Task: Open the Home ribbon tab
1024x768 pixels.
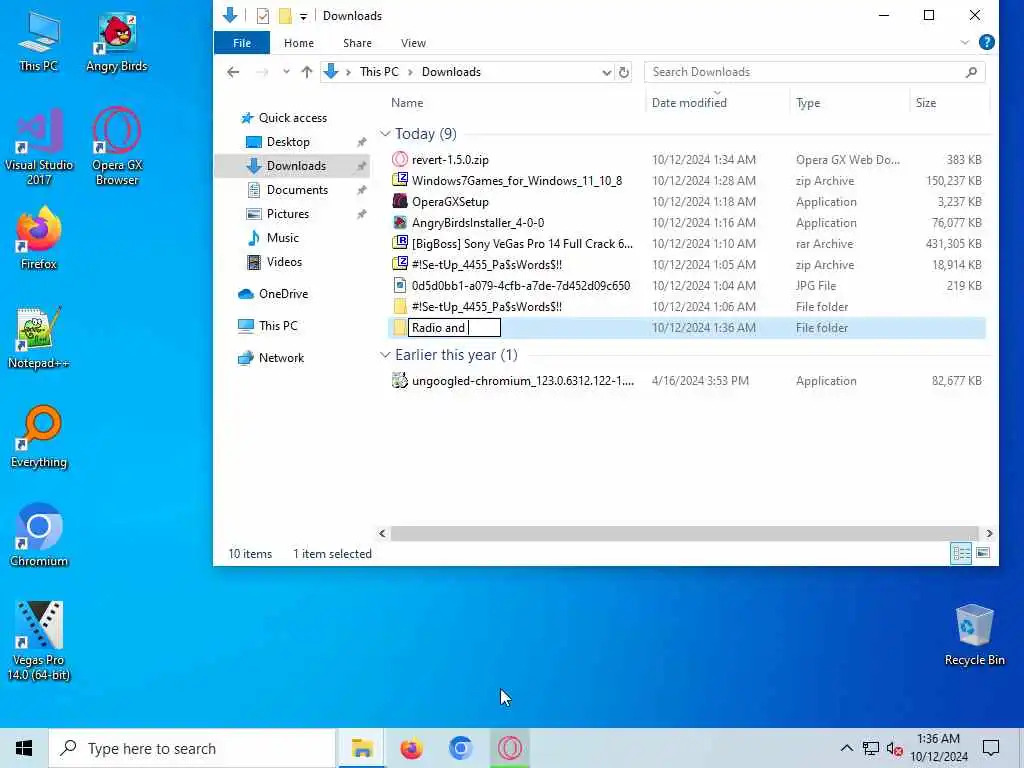Action: [298, 43]
